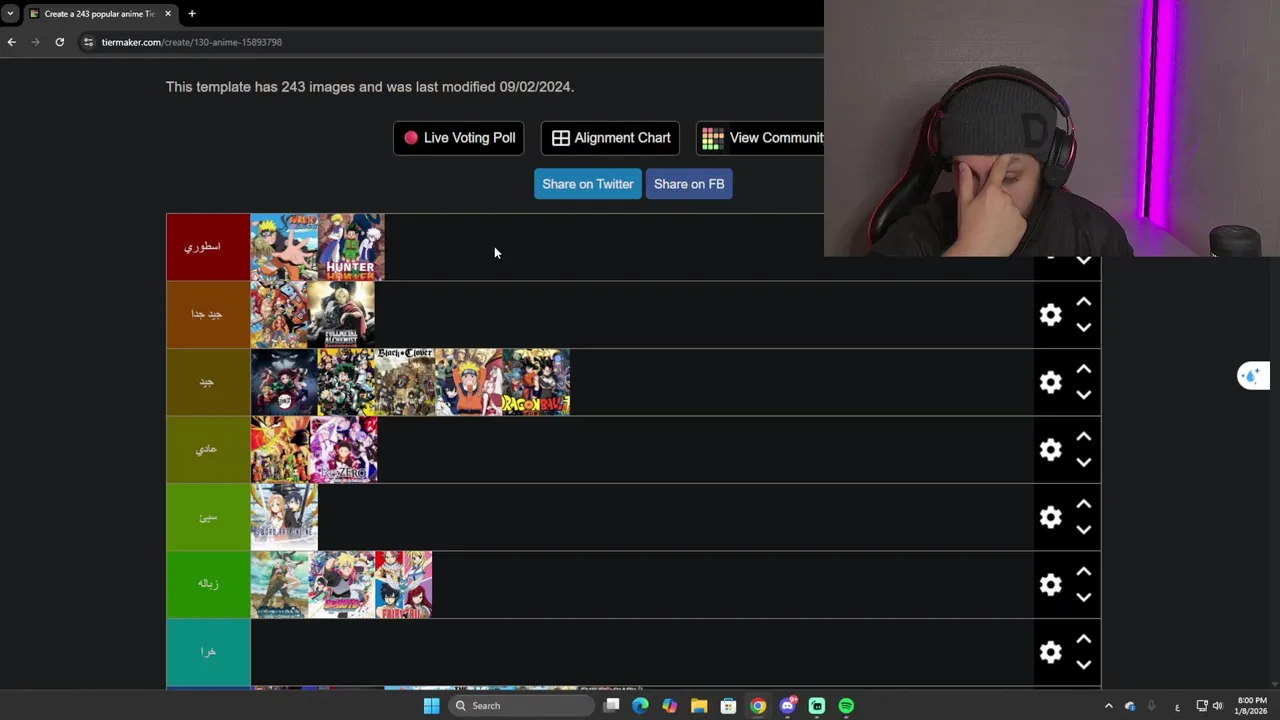Close the tiermaker browser tab

(x=168, y=14)
